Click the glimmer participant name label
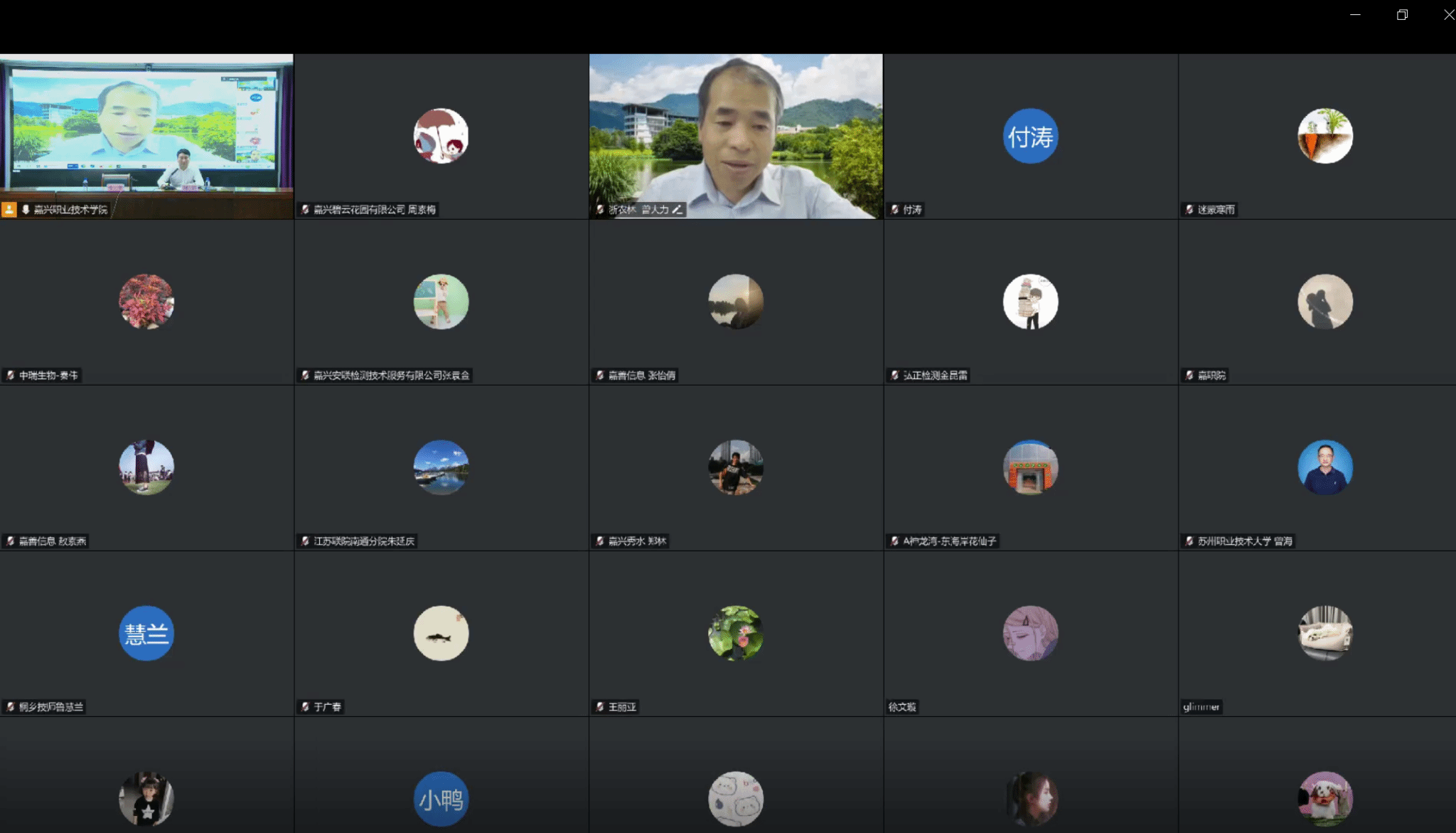The image size is (1456, 833). pyautogui.click(x=1201, y=706)
